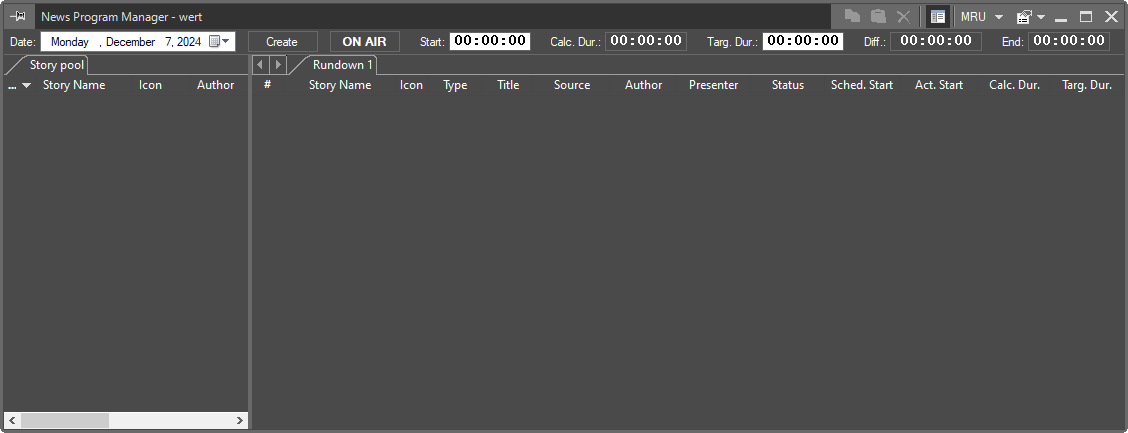
Task: Click the Targ. Dur. time field
Action: (x=802, y=41)
